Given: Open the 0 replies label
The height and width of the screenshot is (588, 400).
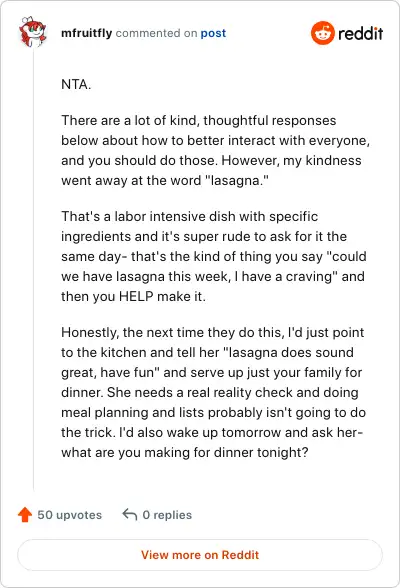Looking at the screenshot, I should 167,515.
